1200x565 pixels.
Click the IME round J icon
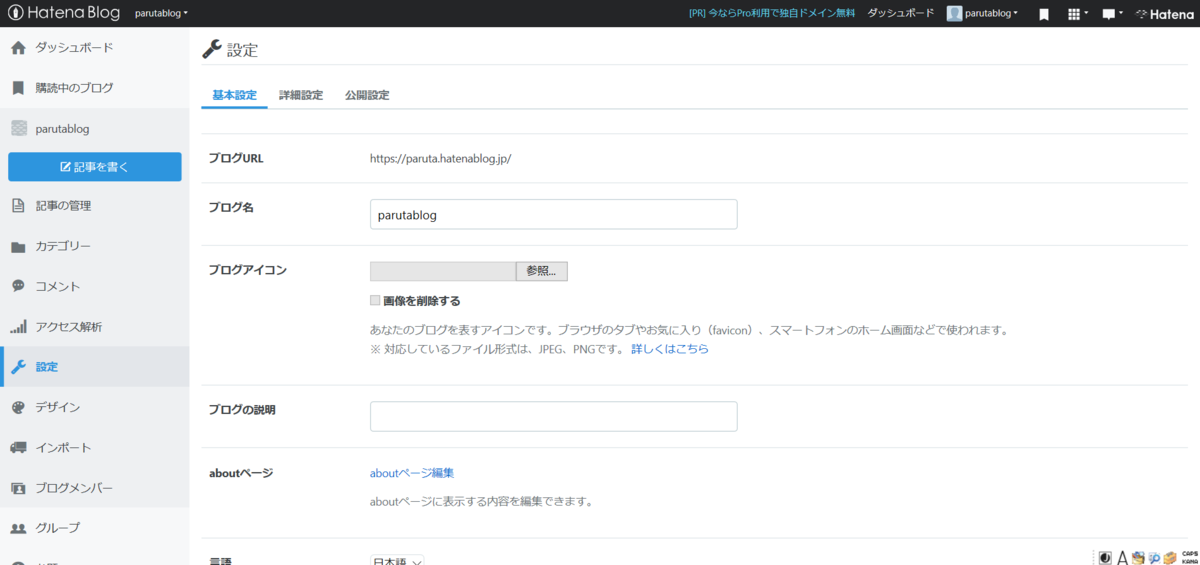click(1105, 558)
